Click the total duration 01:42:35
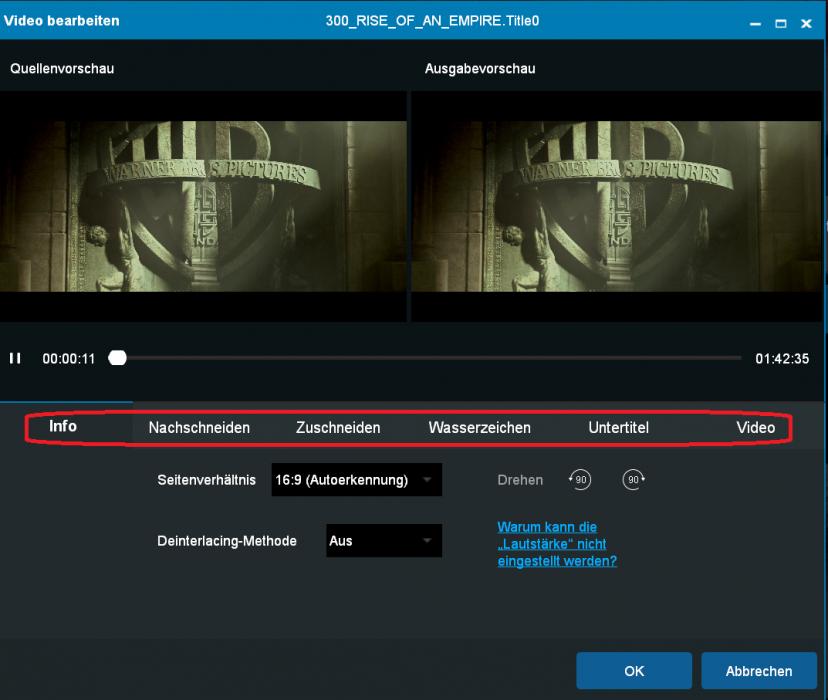Screen dimensions: 828x700 (x=782, y=359)
